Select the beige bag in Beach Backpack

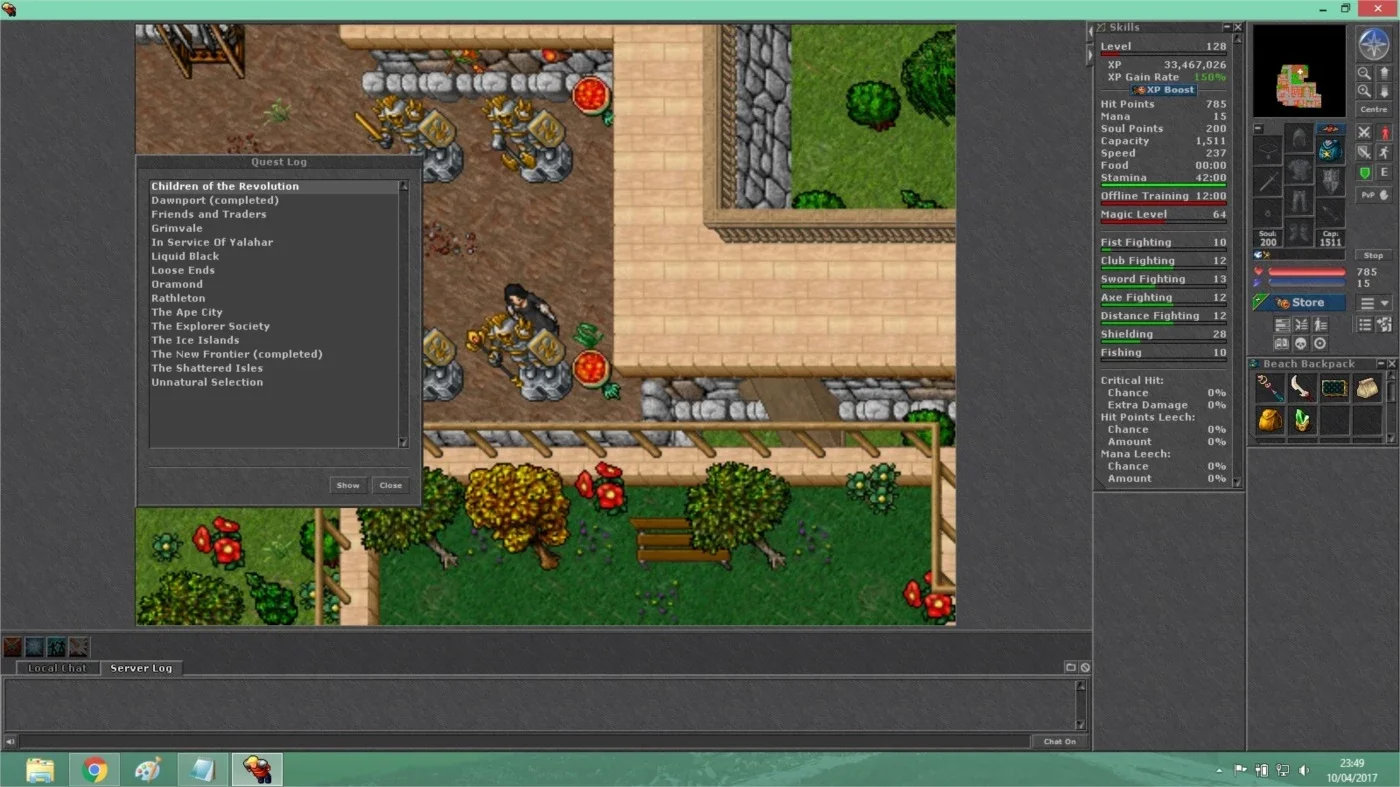(1367, 388)
